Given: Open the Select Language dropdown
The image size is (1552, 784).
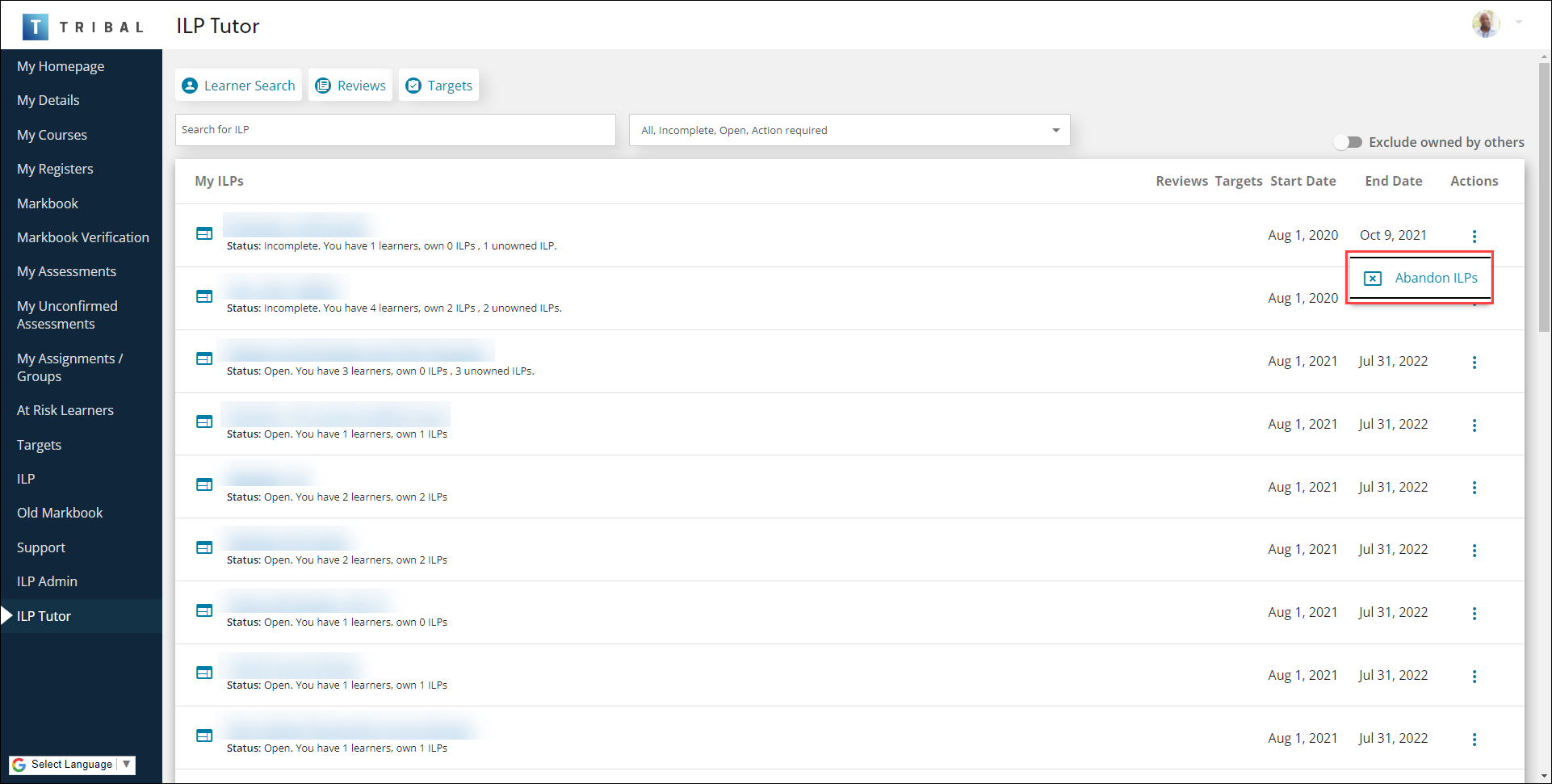Looking at the screenshot, I should (x=72, y=765).
